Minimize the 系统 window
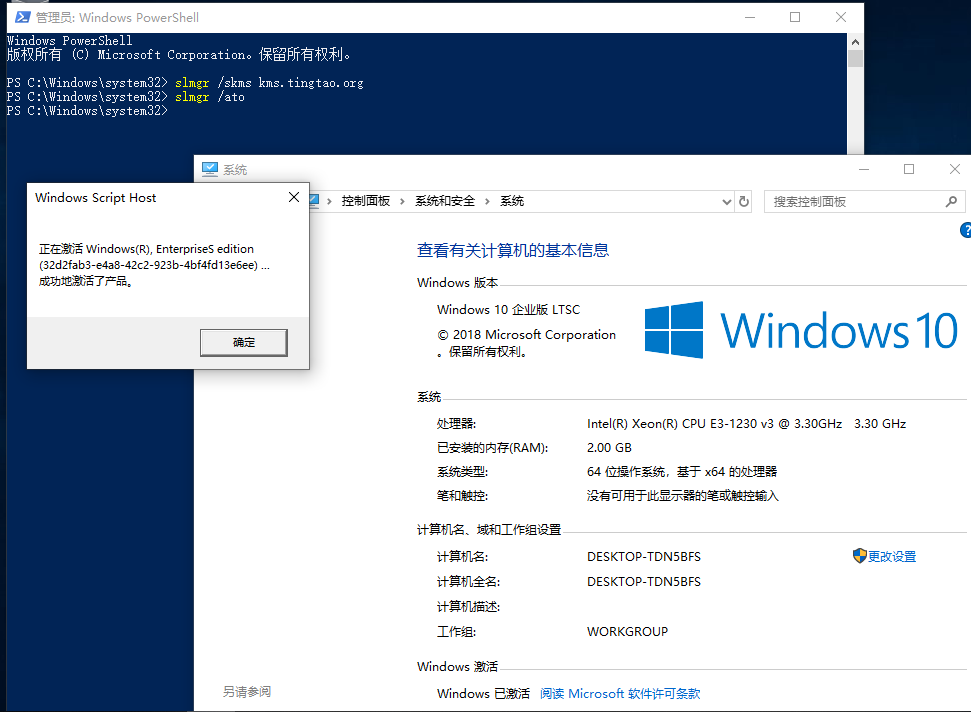This screenshot has height=712, width=971. pos(864,169)
